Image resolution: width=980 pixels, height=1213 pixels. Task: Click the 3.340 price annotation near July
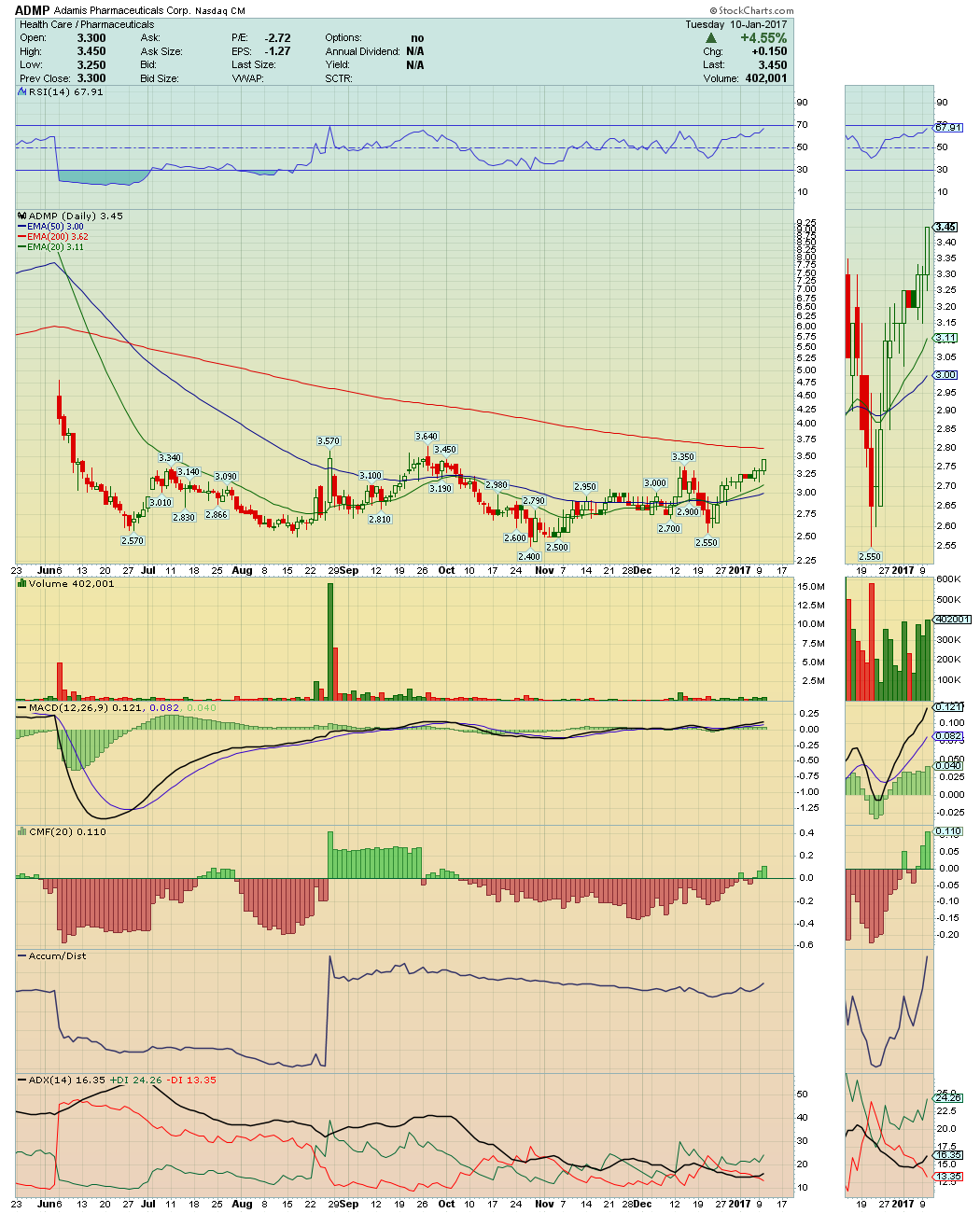(x=170, y=457)
